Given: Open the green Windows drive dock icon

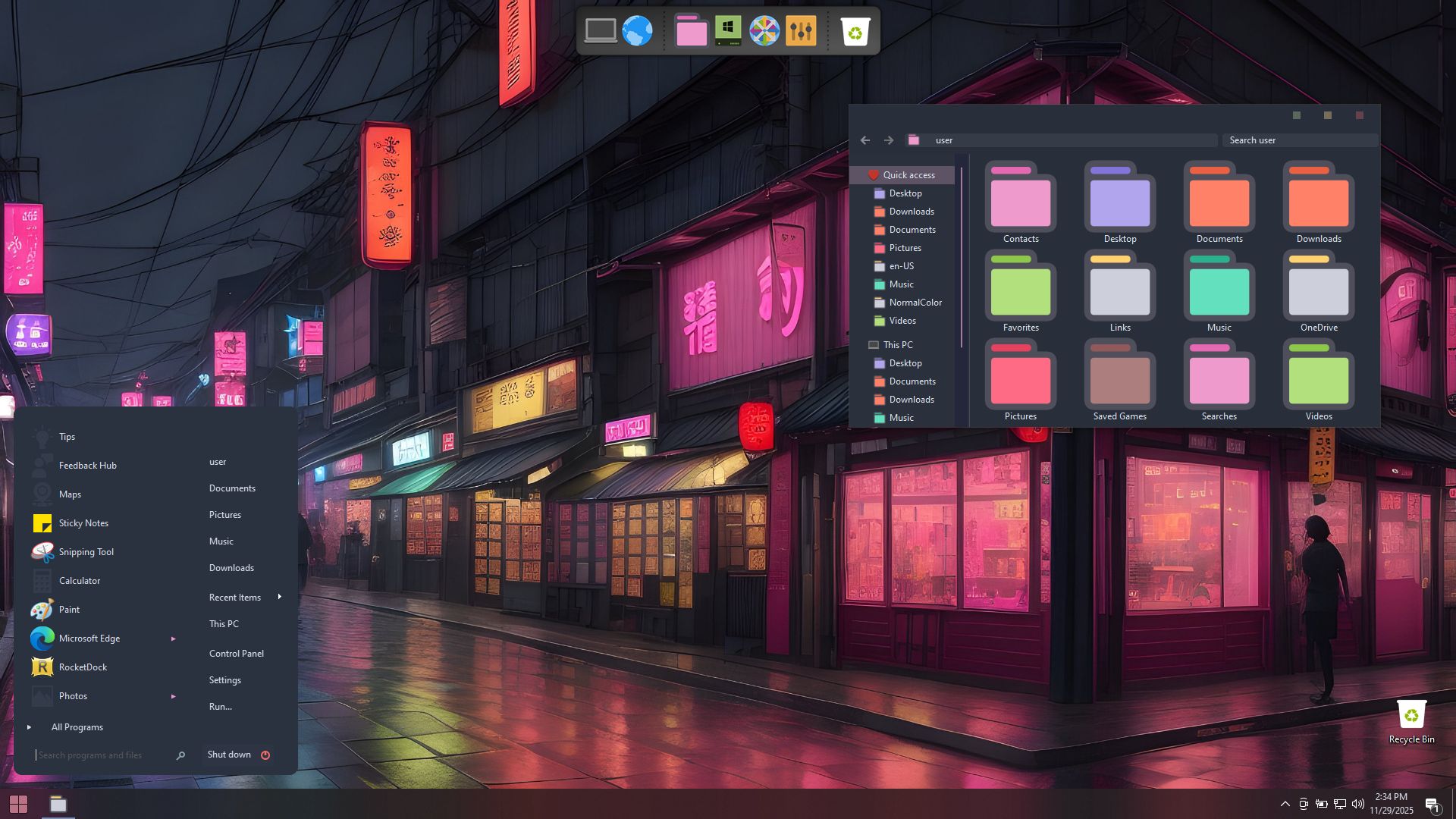Looking at the screenshot, I should [x=728, y=31].
